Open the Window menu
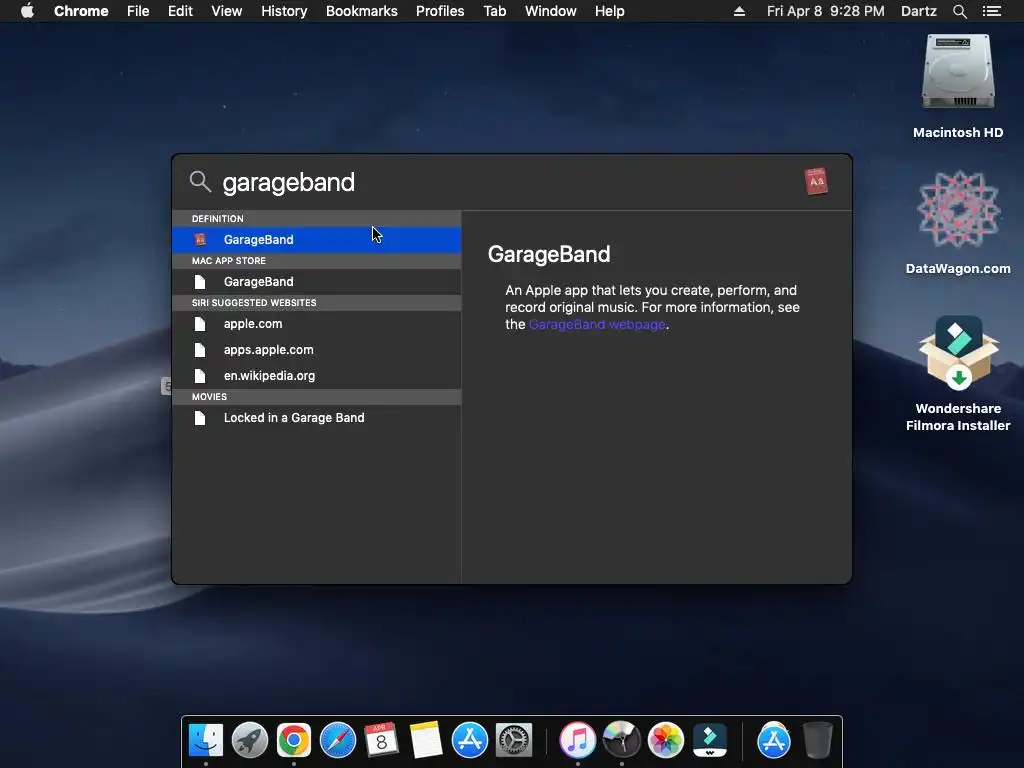This screenshot has width=1024, height=768. (551, 11)
